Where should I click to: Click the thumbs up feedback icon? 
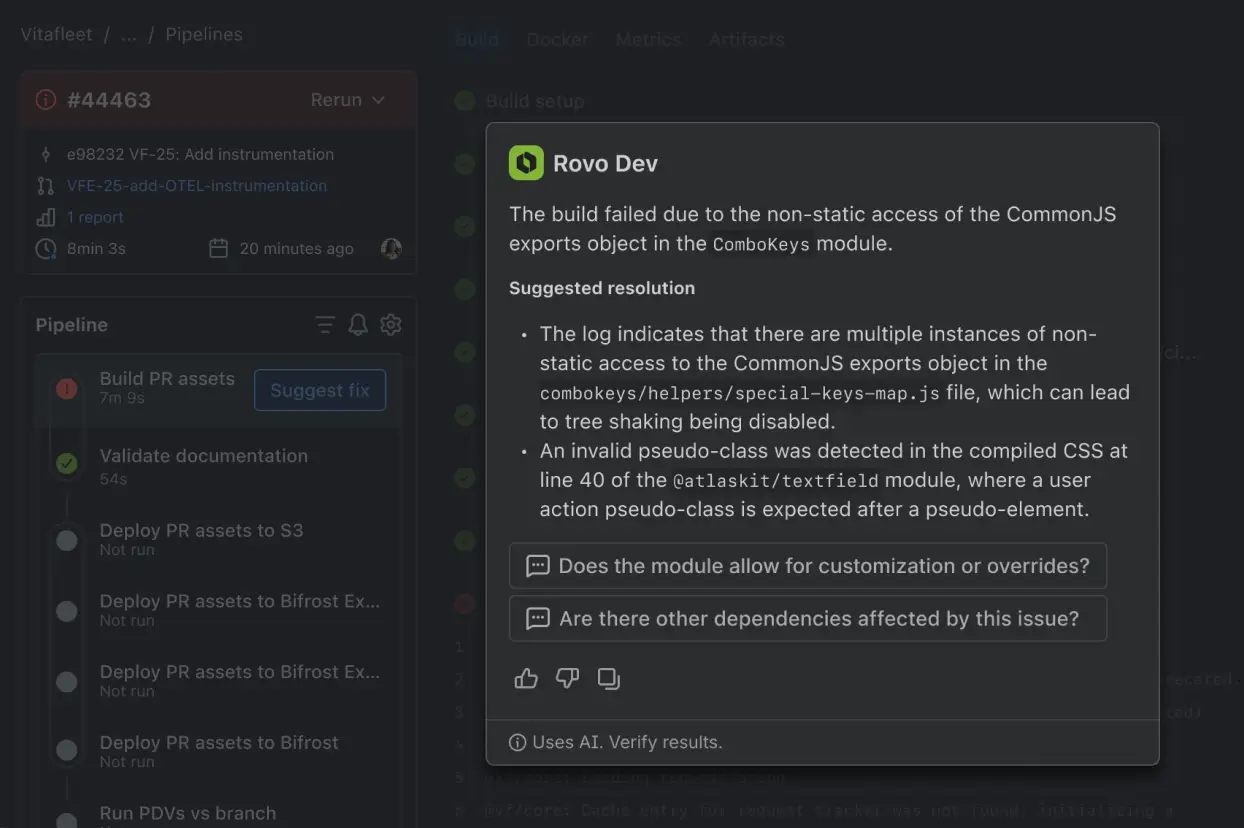click(526, 679)
